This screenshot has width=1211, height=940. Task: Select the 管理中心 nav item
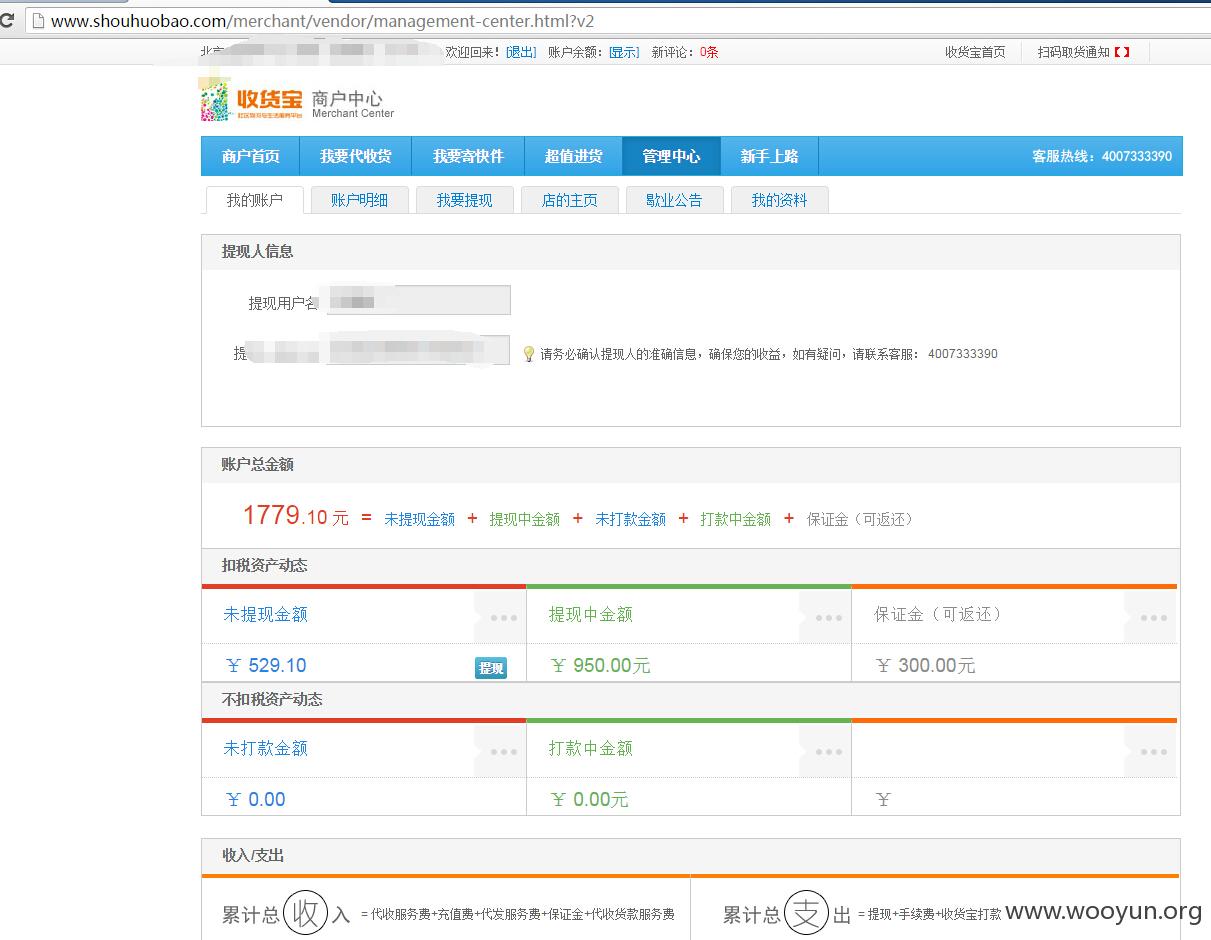point(671,156)
